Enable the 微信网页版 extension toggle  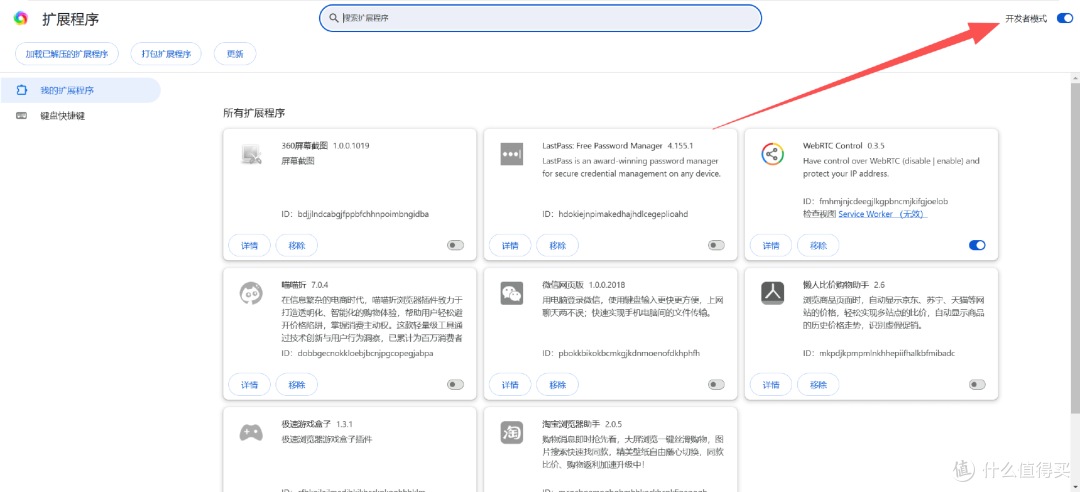(716, 385)
